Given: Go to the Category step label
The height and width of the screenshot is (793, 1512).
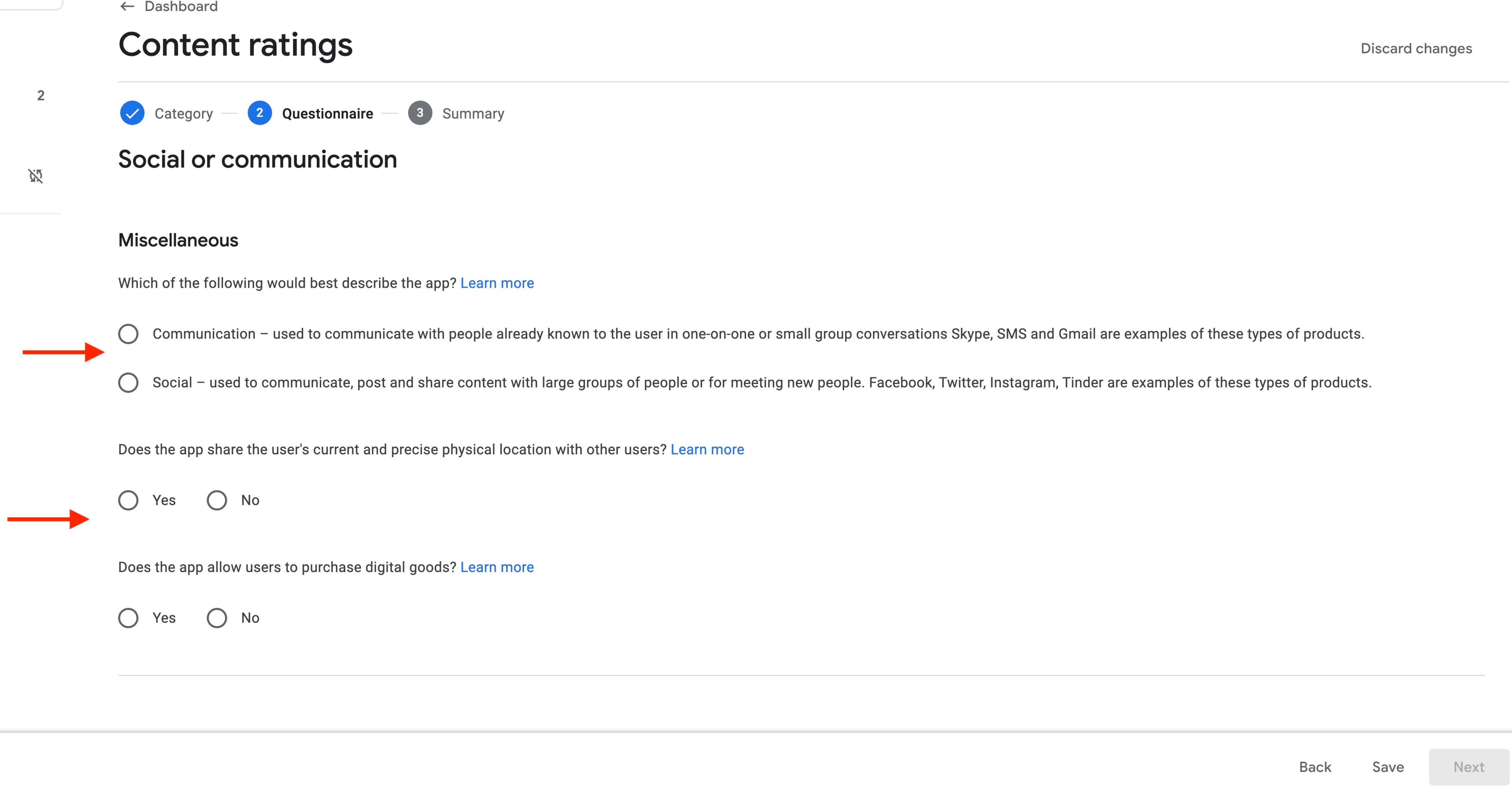Looking at the screenshot, I should pyautogui.click(x=183, y=114).
